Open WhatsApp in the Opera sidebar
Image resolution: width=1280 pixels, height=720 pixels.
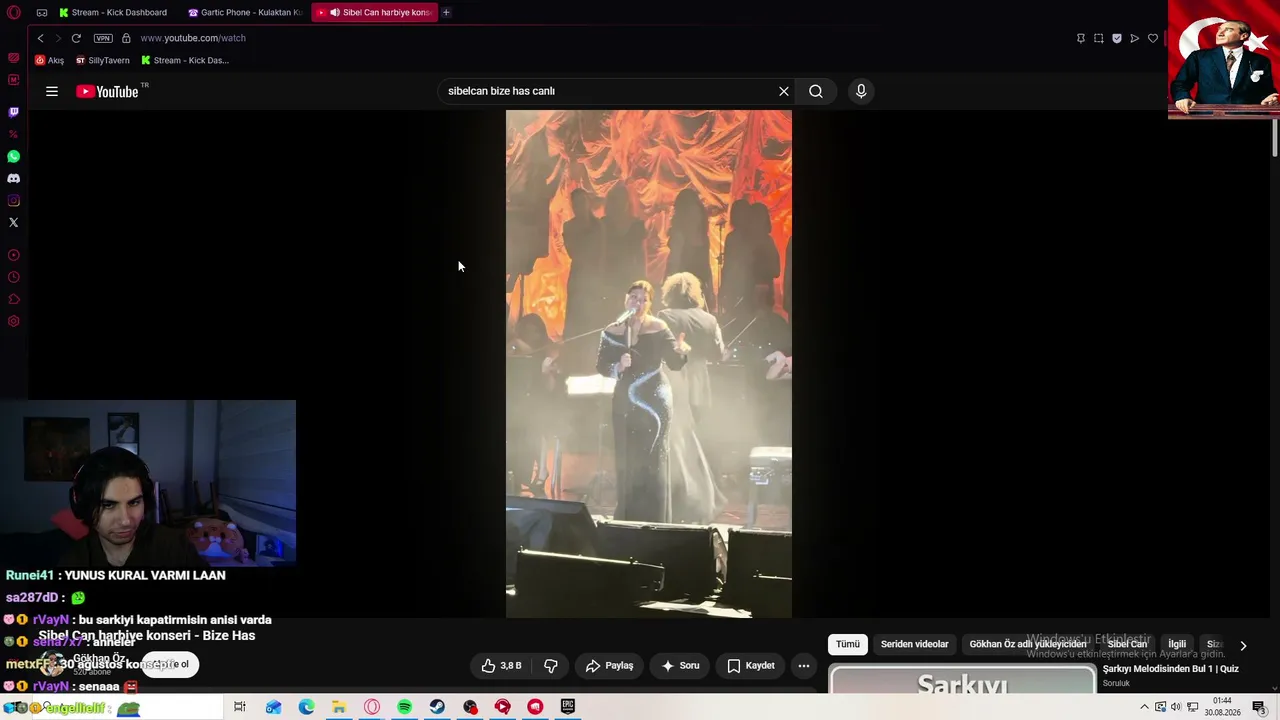point(13,156)
